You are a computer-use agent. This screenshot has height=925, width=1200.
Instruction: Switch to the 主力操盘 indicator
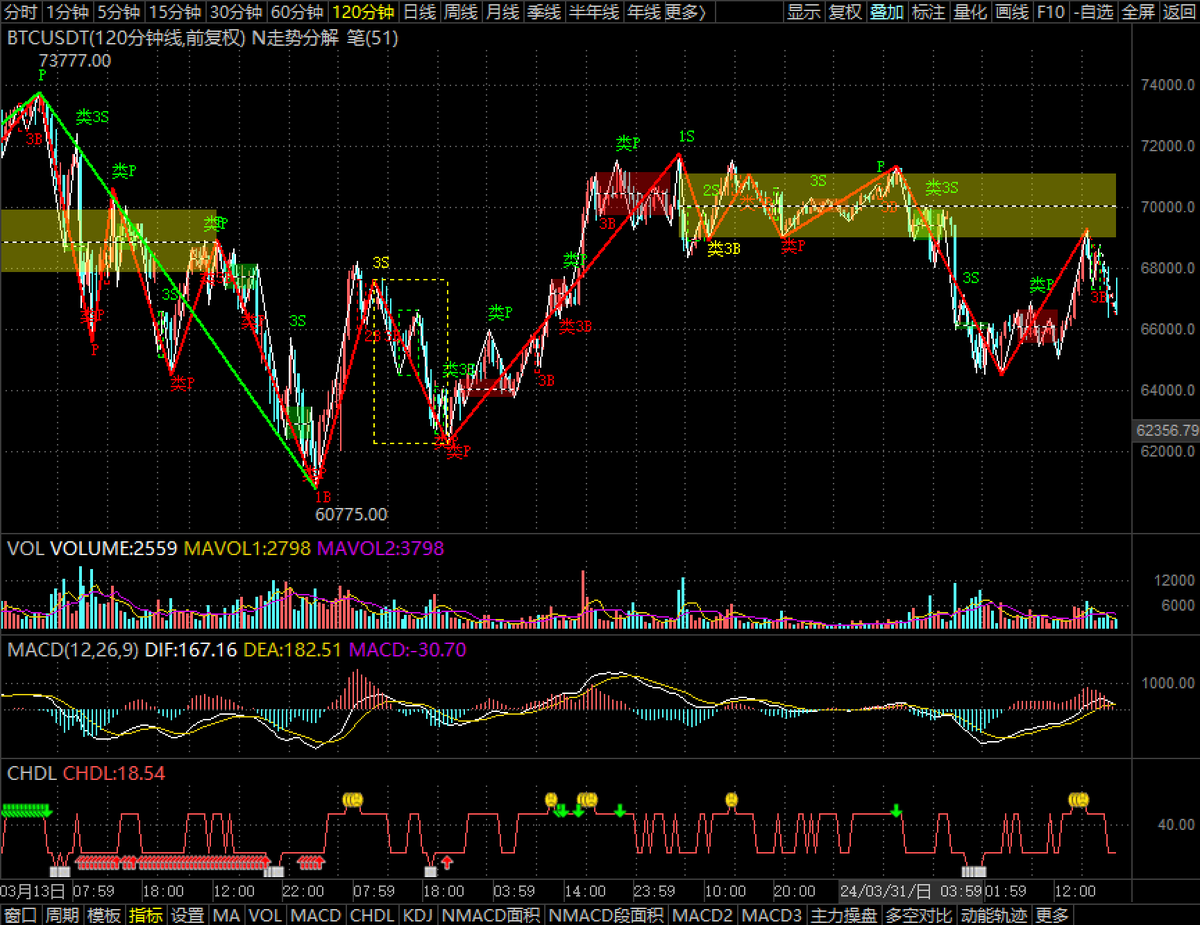pyautogui.click(x=844, y=915)
